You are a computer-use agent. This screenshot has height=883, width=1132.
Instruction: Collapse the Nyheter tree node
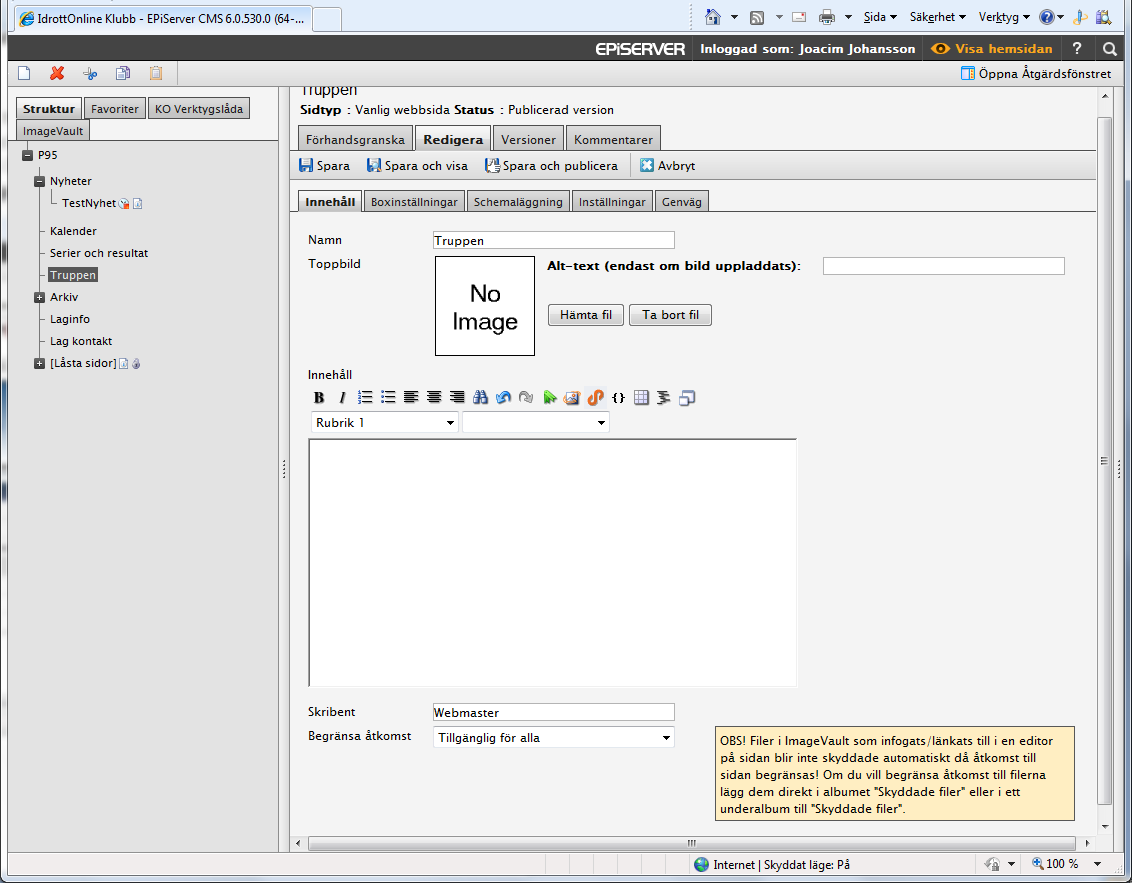[x=40, y=181]
